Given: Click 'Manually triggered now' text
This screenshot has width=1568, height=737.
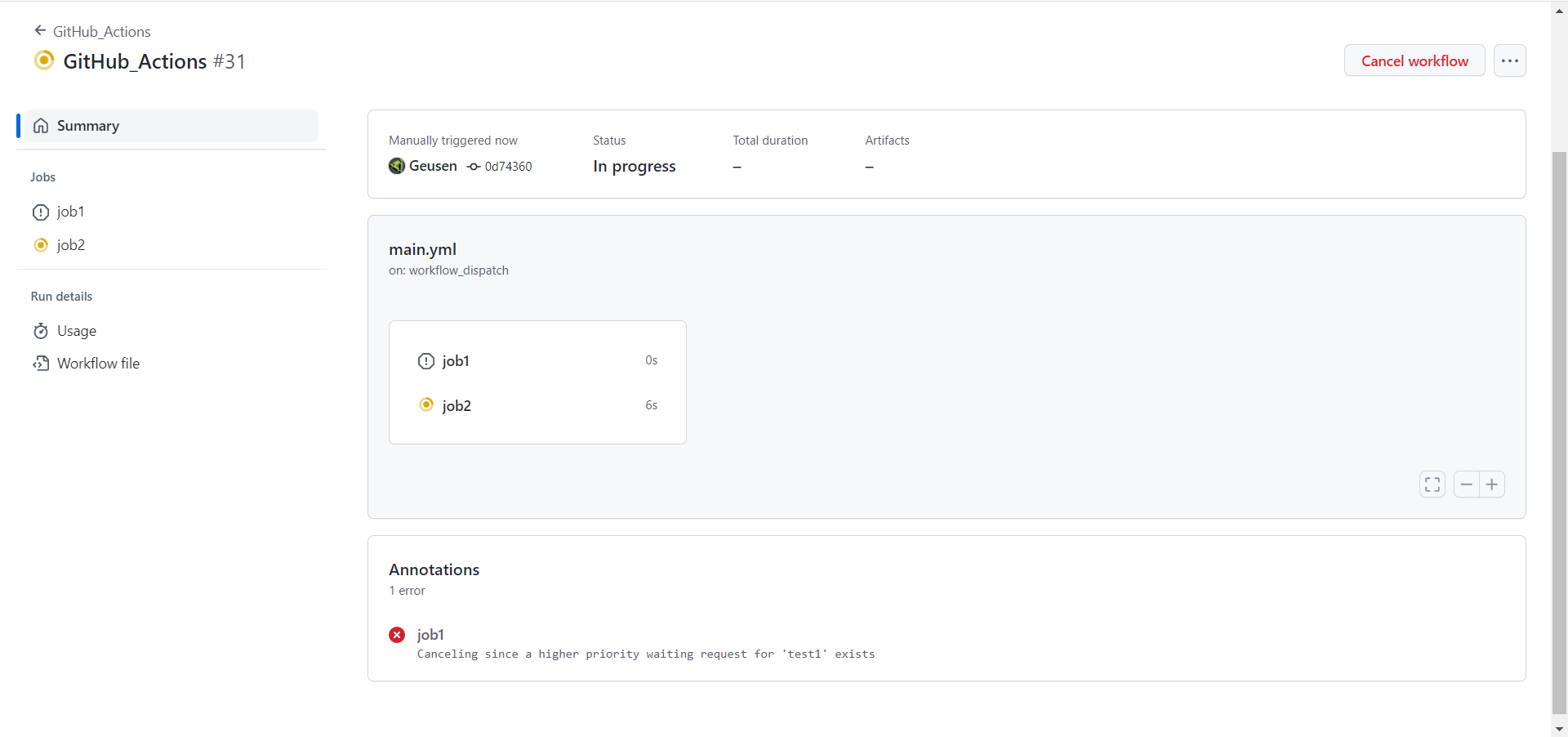Looking at the screenshot, I should click(x=453, y=141).
